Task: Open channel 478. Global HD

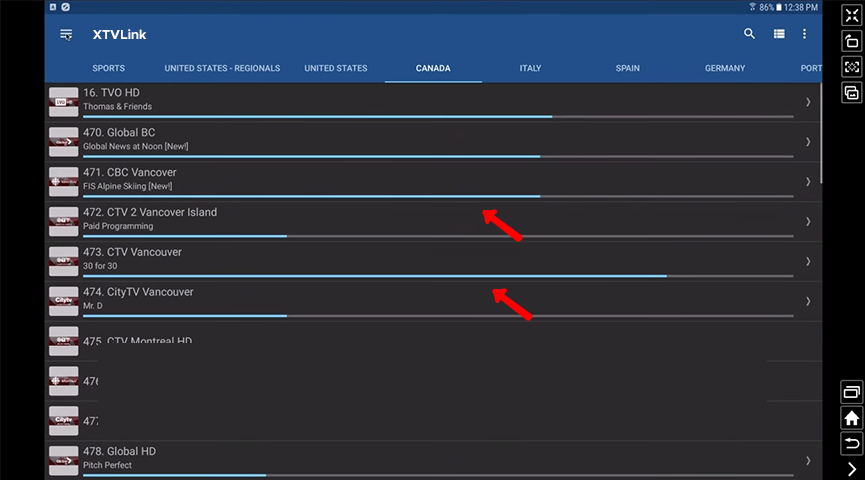Action: point(120,451)
